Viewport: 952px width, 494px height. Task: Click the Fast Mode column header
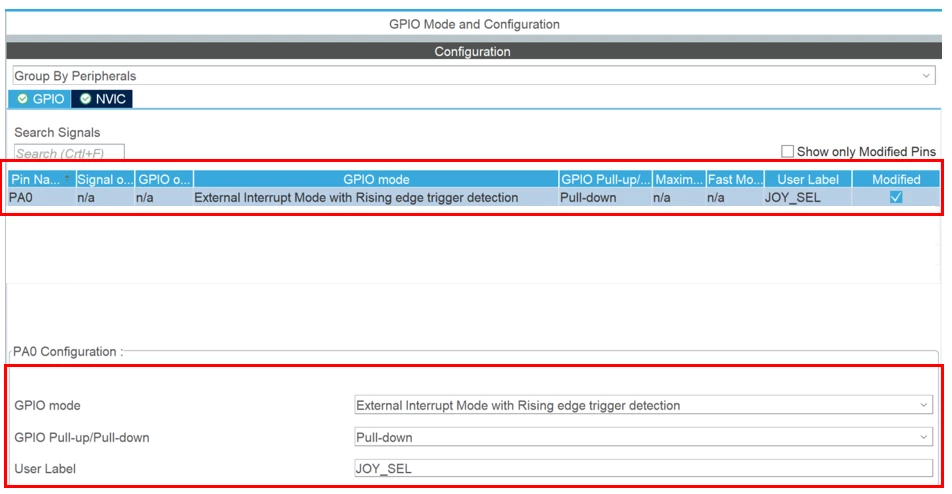click(735, 179)
